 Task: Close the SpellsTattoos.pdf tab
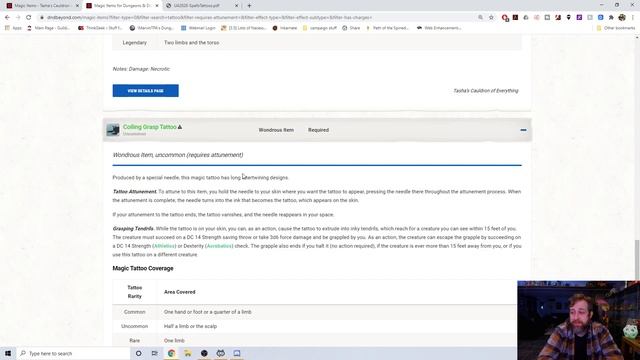(x=236, y=6)
